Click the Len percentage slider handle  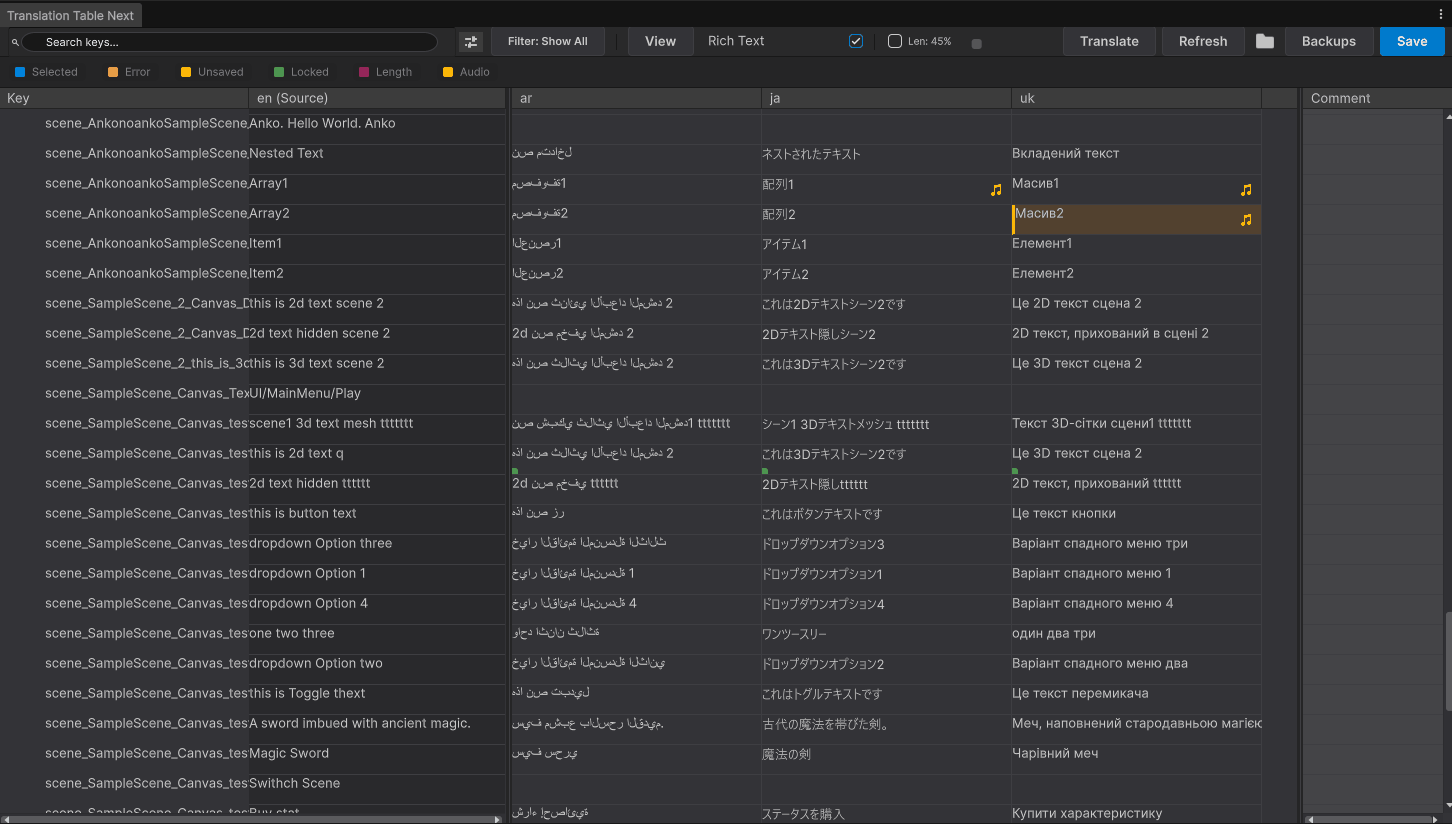point(976,44)
